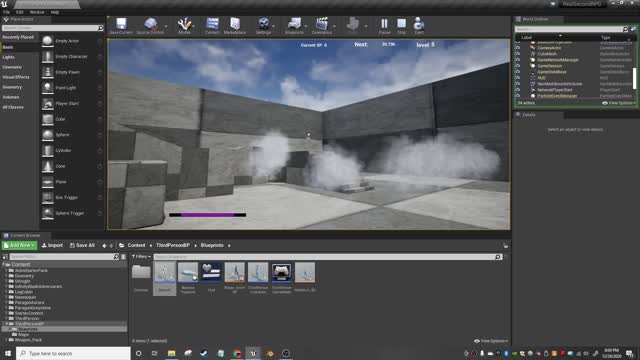
Task: Select the Hud asset thumbnail
Action: click(x=211, y=272)
